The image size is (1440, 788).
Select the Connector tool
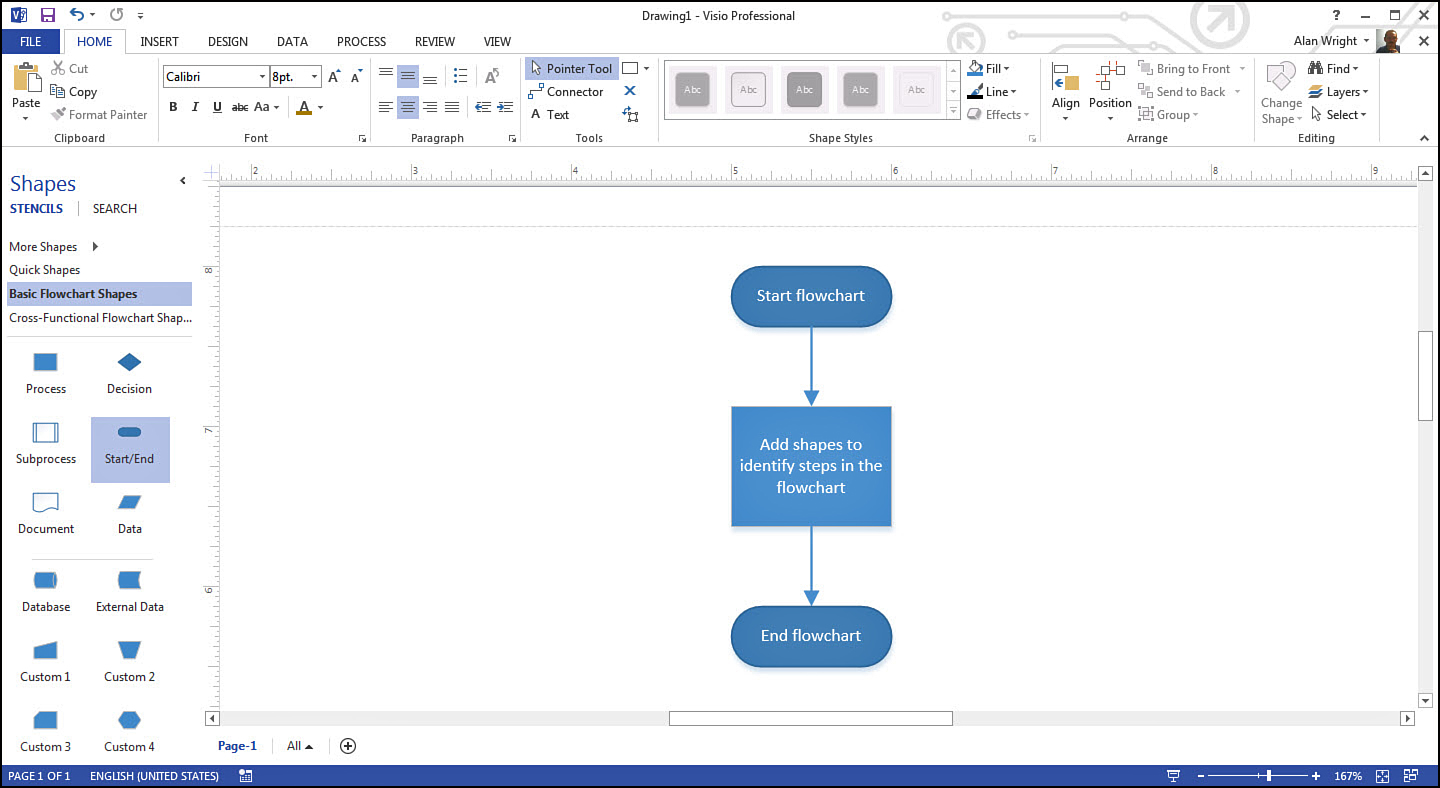click(566, 92)
